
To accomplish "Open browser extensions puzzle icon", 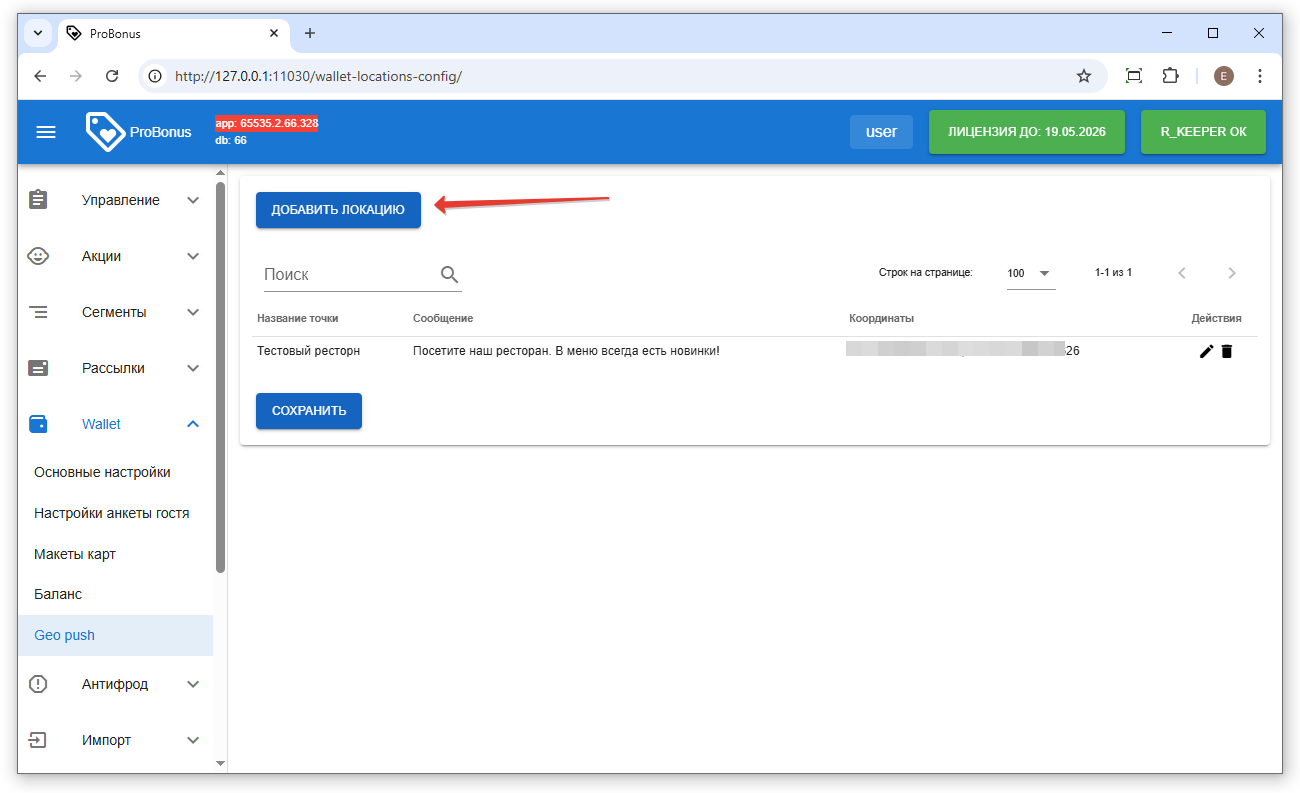I will (x=1170, y=76).
